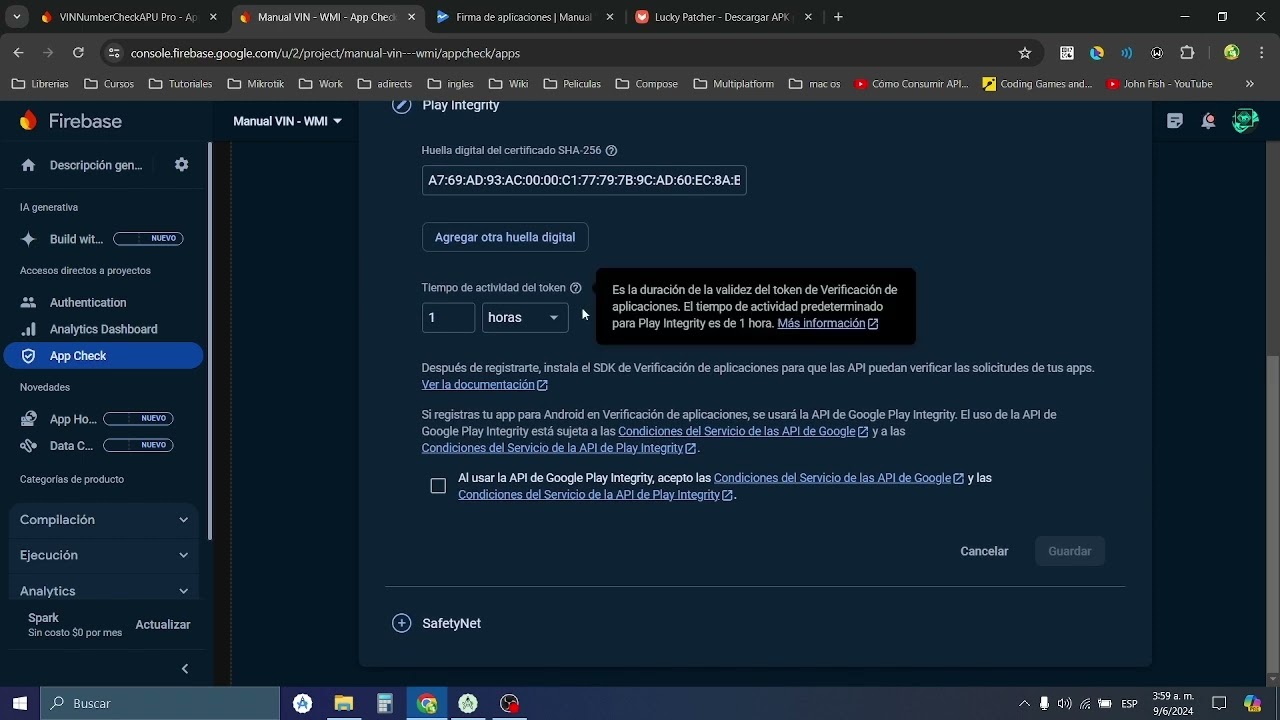The width and height of the screenshot is (1280, 720).
Task: Go back in browser
Action: 18,53
